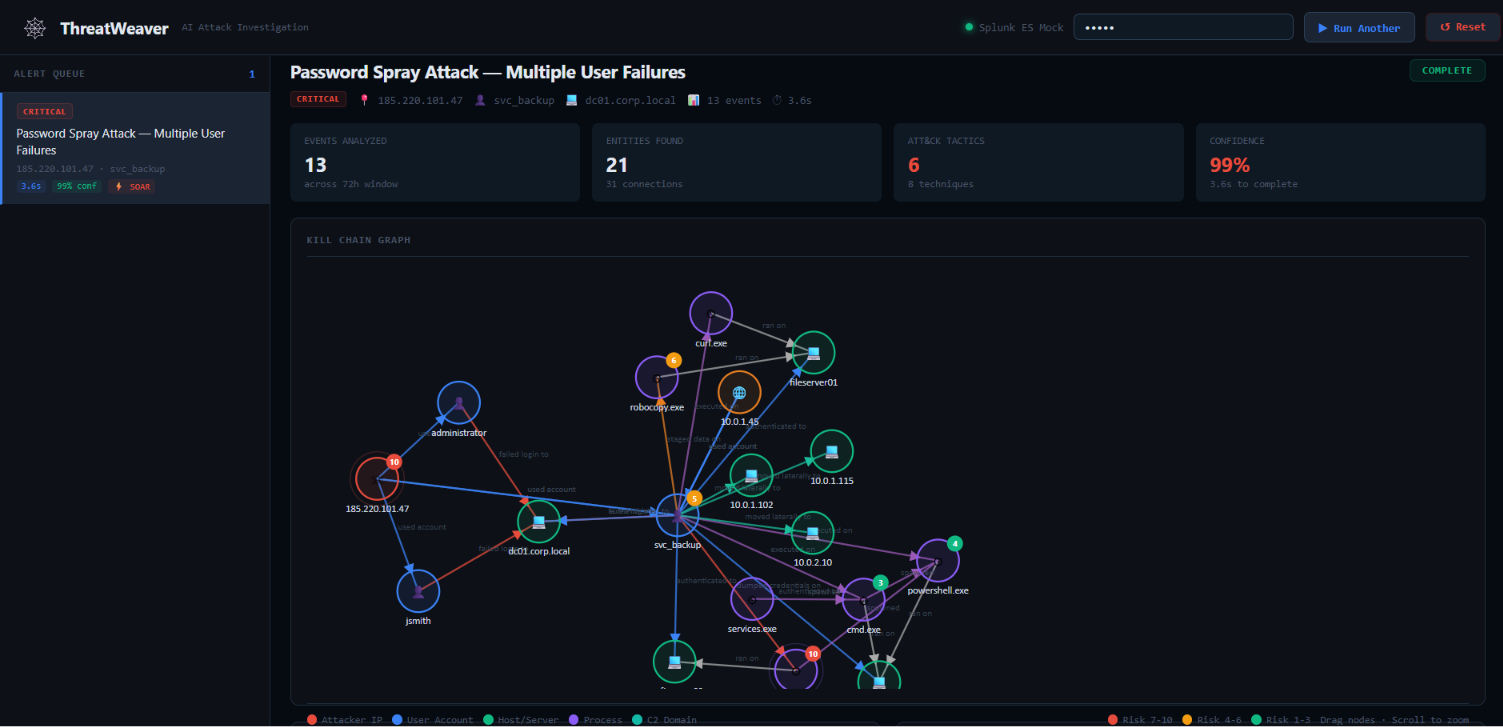Select the 10.0.2.10 host node
Image resolution: width=1503 pixels, height=727 pixels.
coord(812,532)
